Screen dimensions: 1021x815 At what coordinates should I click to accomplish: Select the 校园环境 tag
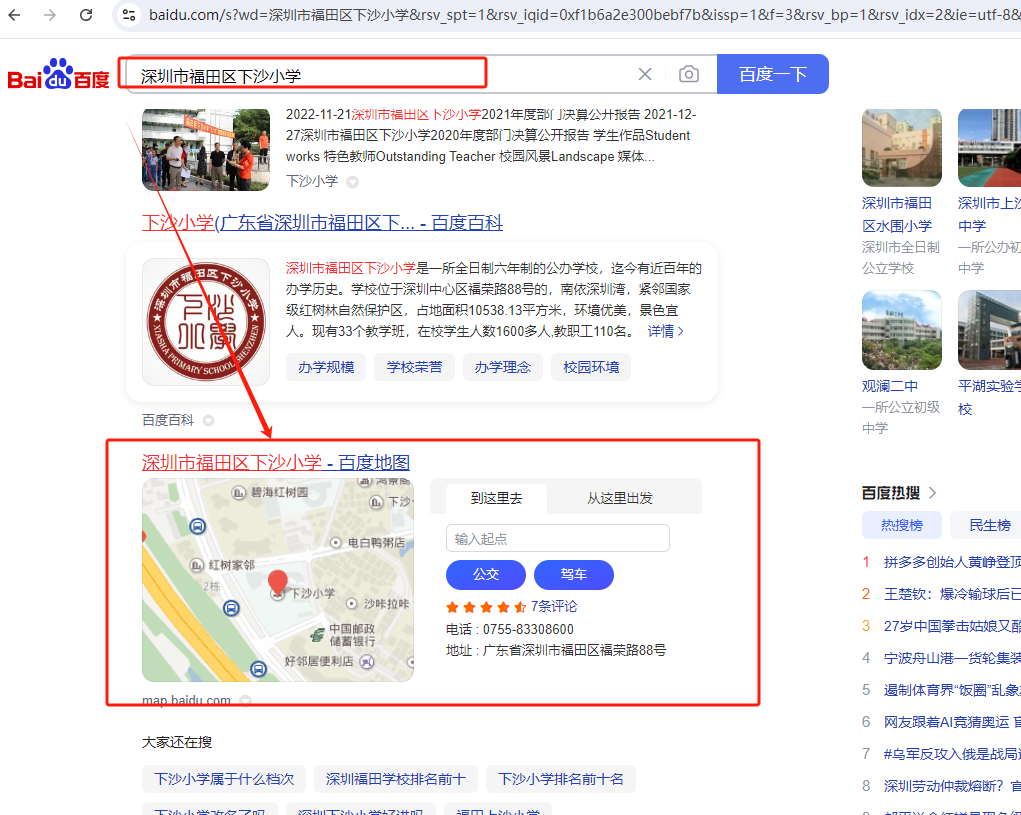coord(591,367)
